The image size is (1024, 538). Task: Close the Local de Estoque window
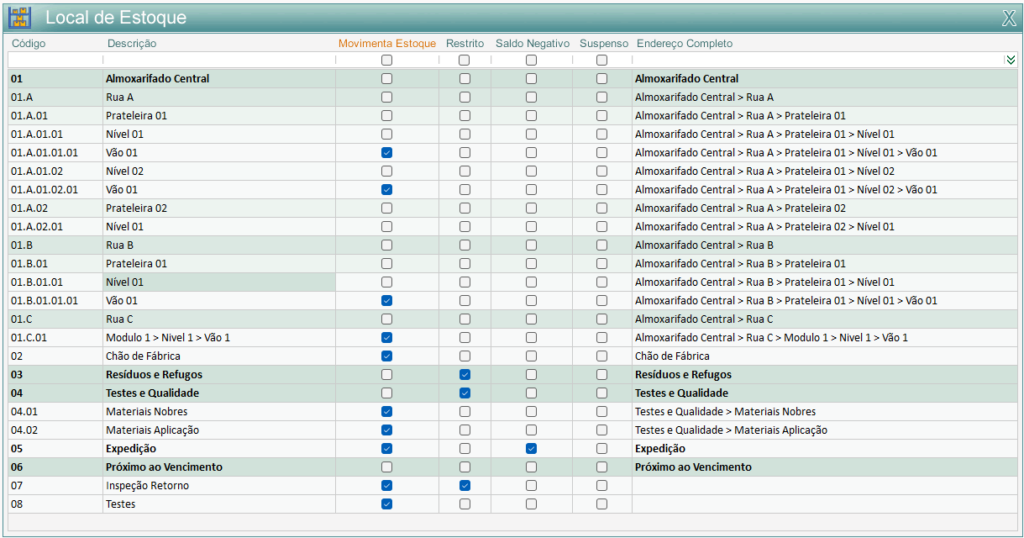pyautogui.click(x=1008, y=18)
